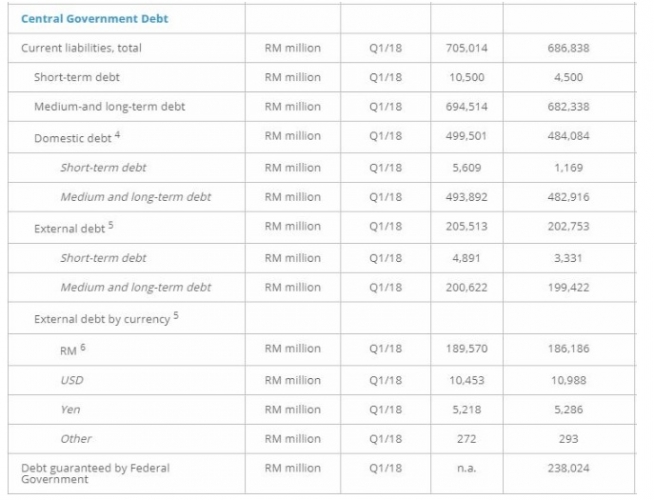Click the Yen value 5,286

pyautogui.click(x=568, y=410)
